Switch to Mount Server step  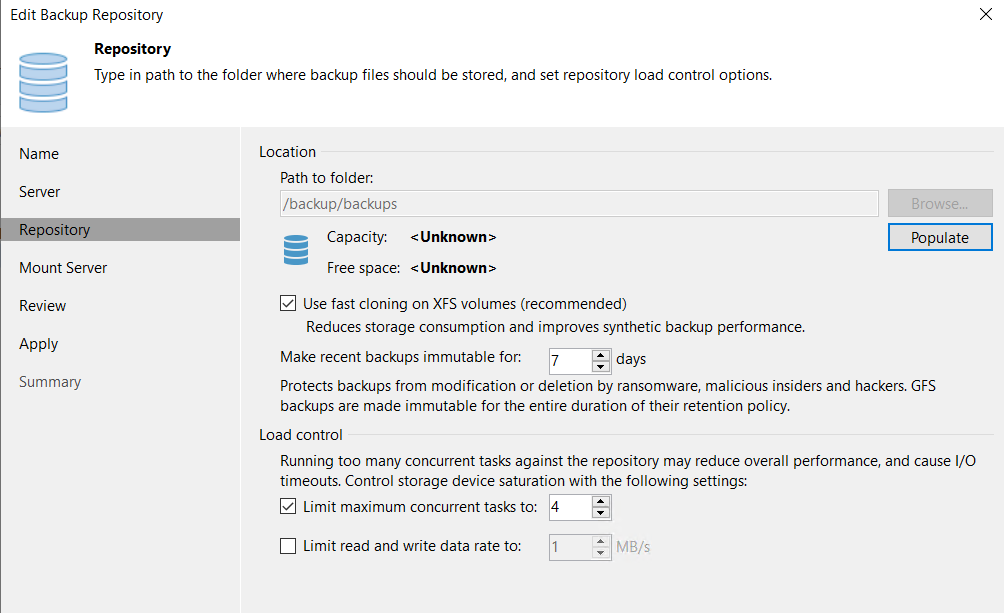pos(63,268)
